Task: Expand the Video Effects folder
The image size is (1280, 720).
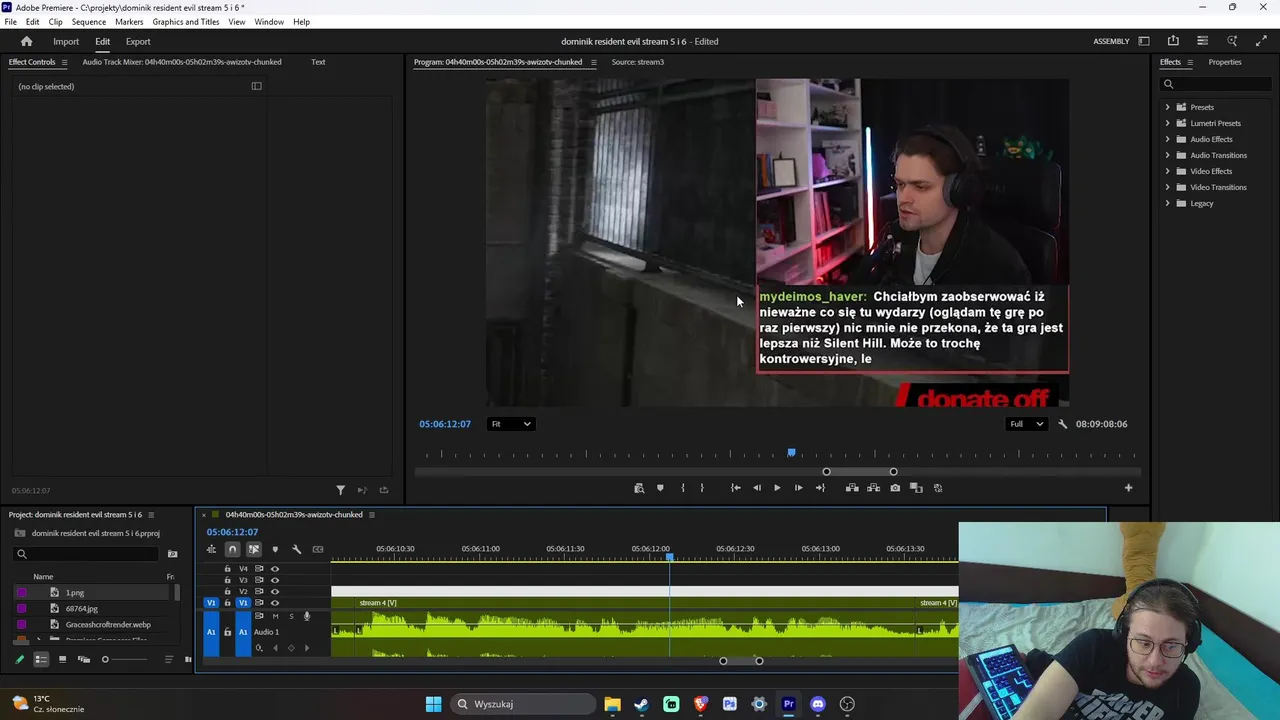Action: 1167,171
